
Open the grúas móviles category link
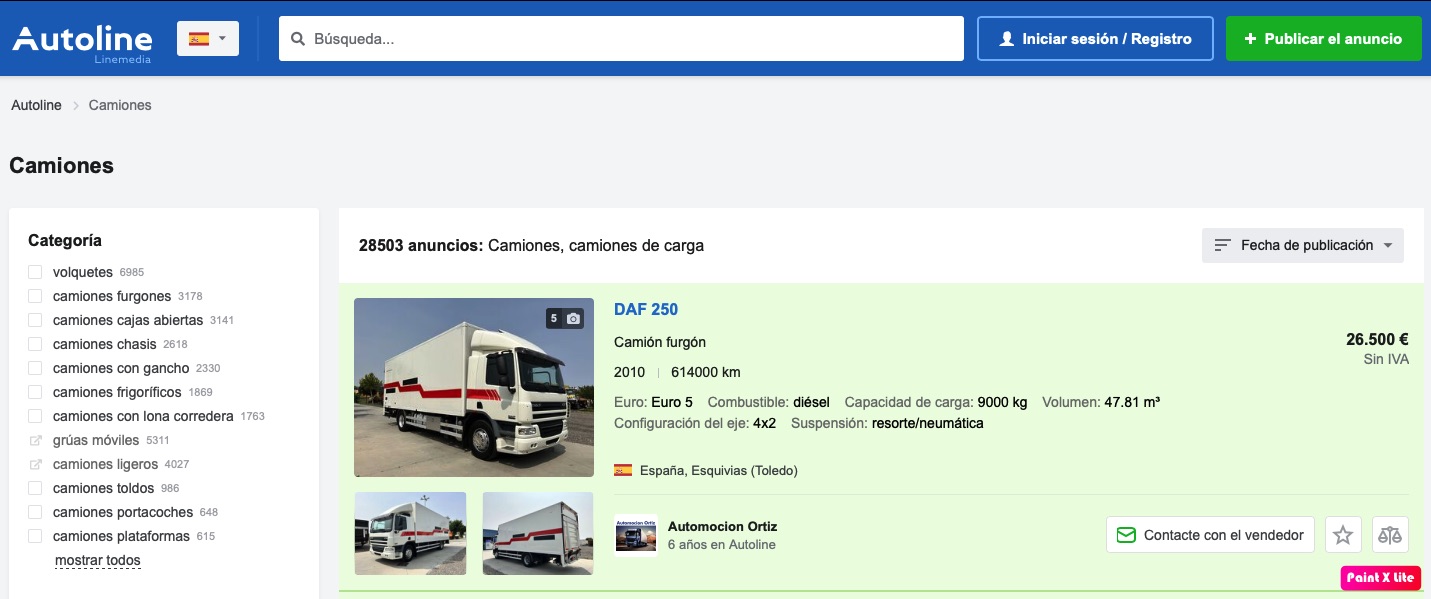tap(96, 440)
